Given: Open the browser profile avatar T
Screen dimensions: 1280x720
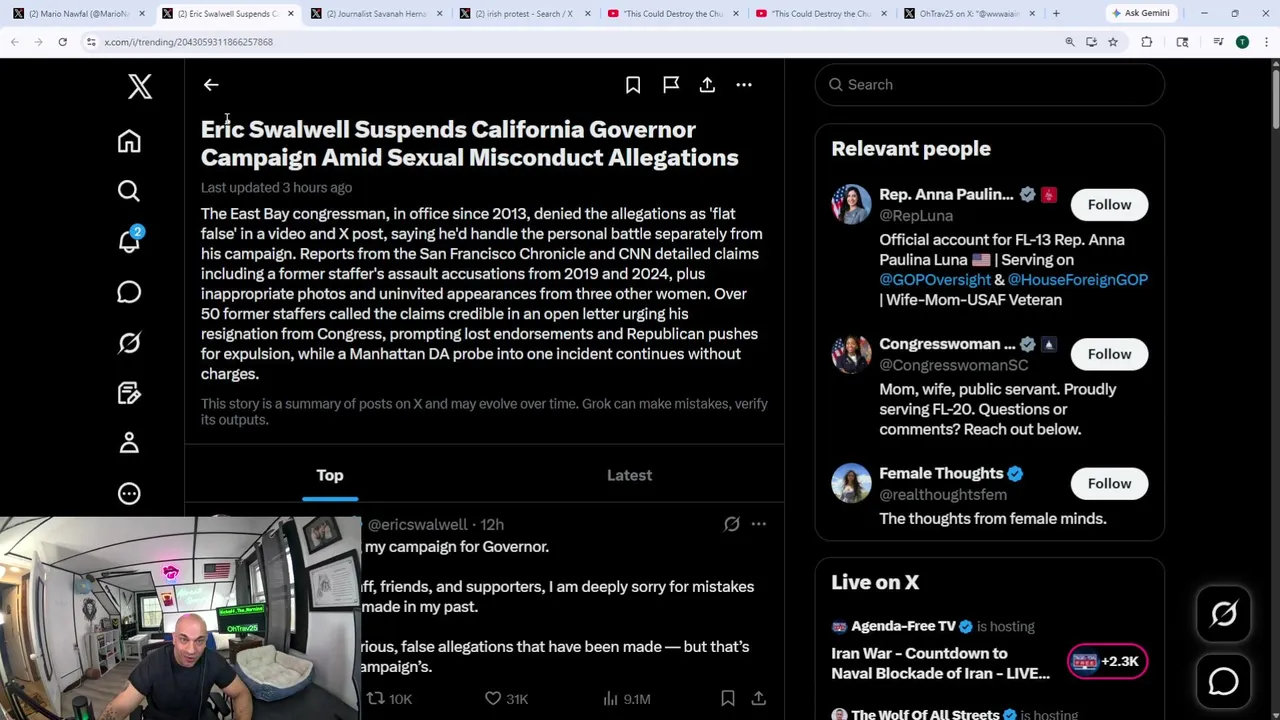Looking at the screenshot, I should (x=1242, y=42).
